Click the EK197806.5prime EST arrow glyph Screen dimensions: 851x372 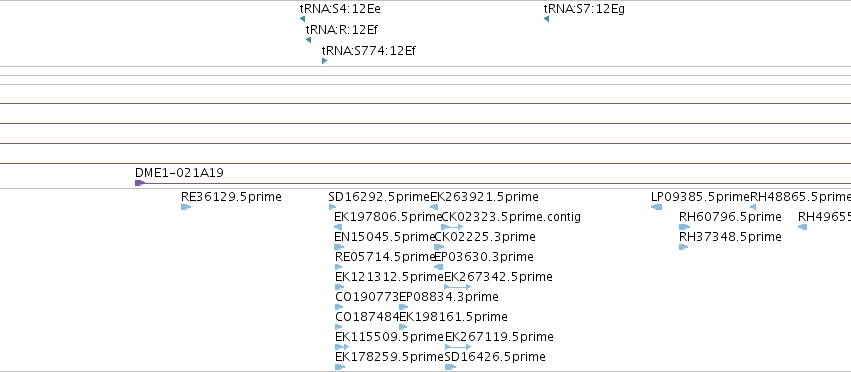coord(338,227)
